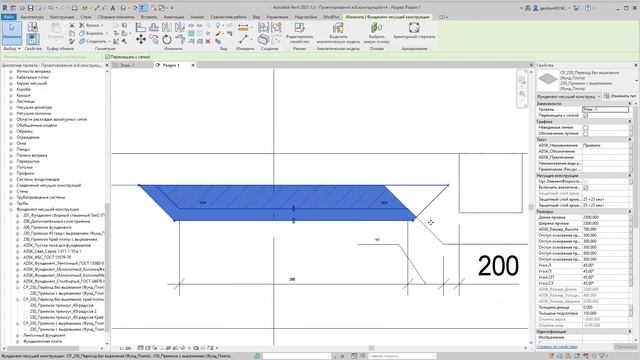Activate the Copy tool in Modify panel
The height and width of the screenshot is (360, 640).
(x=154, y=39)
